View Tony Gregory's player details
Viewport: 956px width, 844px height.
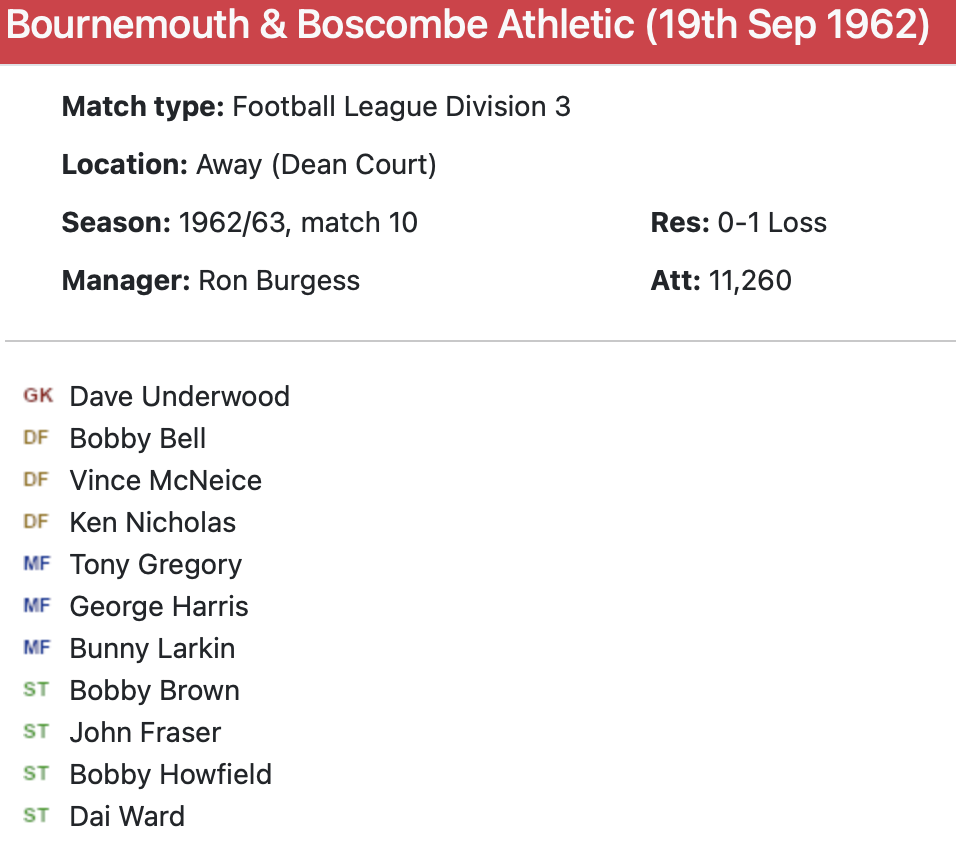tap(155, 564)
